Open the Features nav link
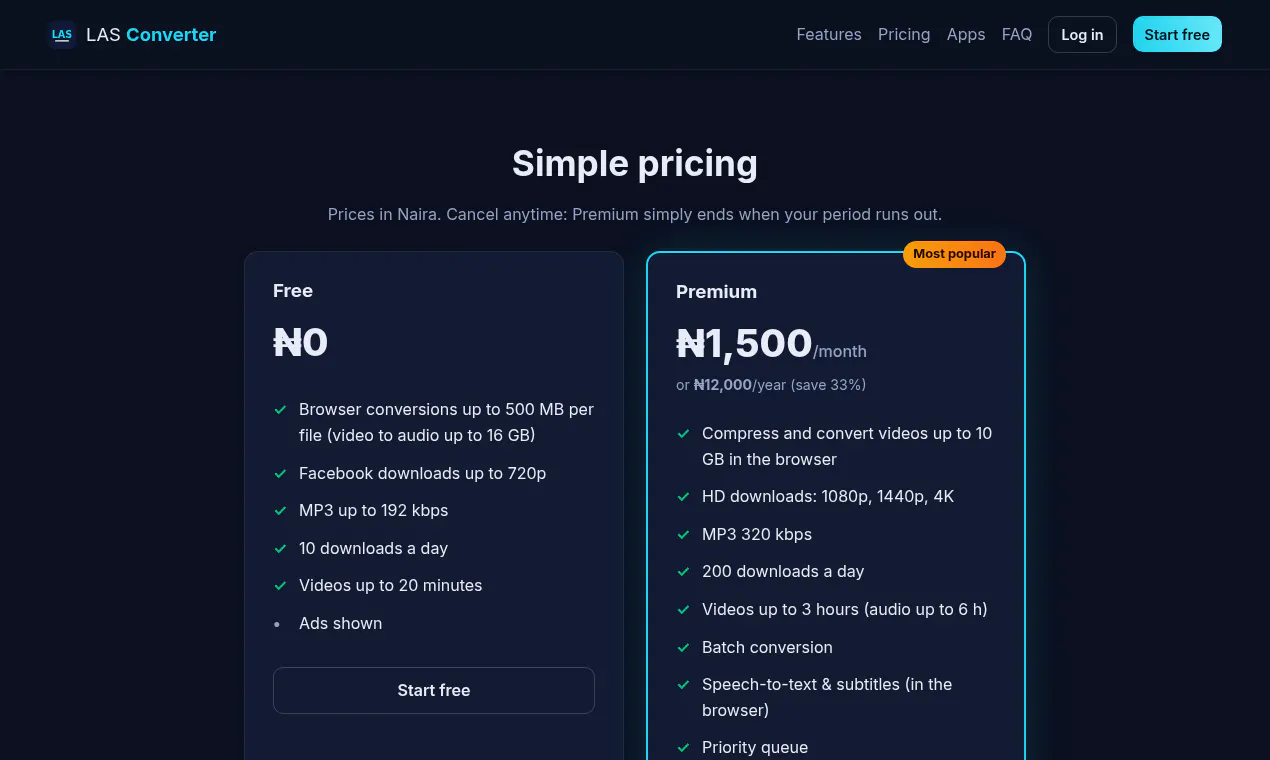 click(829, 34)
